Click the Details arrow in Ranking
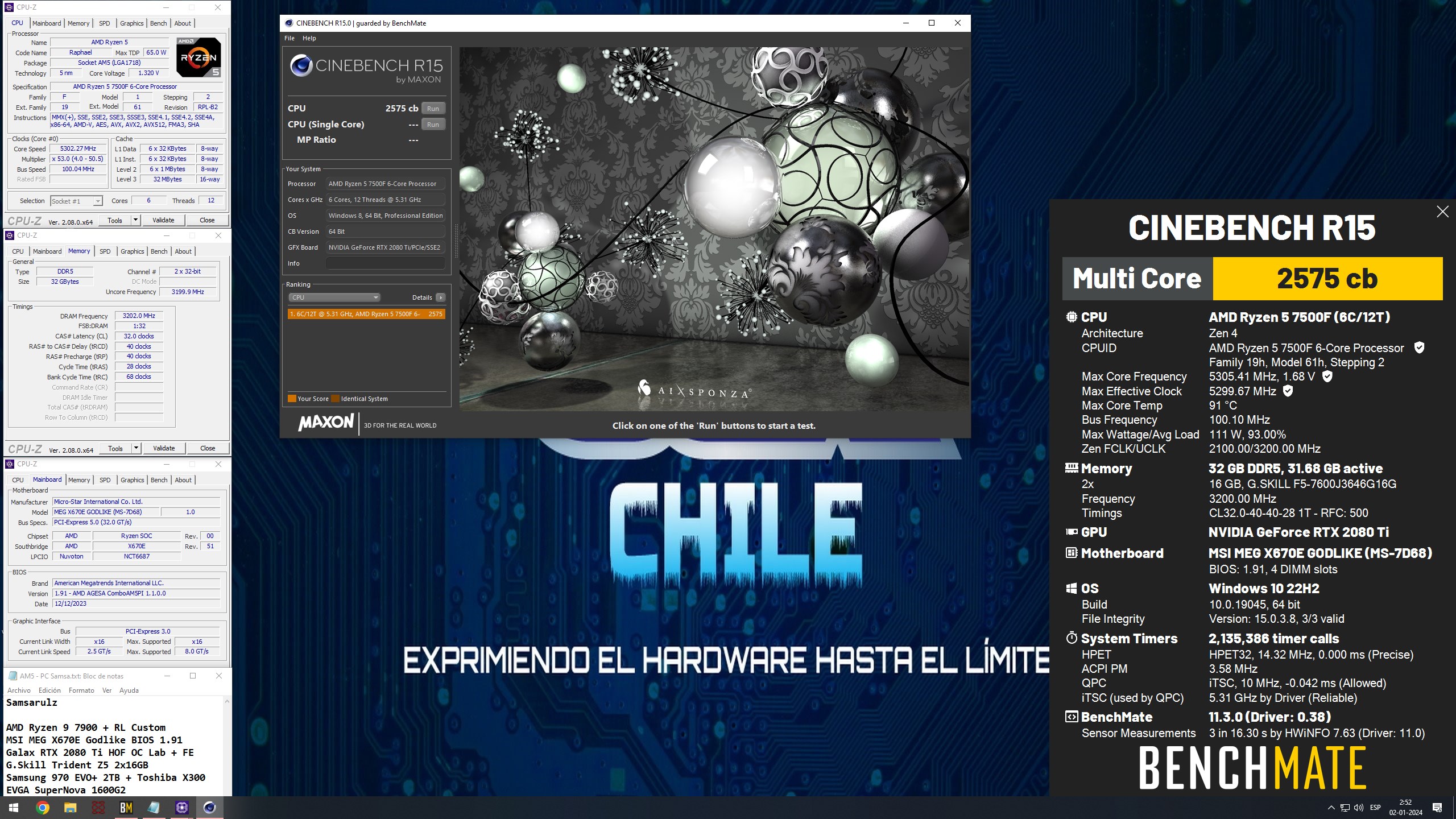Image resolution: width=1456 pixels, height=819 pixels. 440,297
